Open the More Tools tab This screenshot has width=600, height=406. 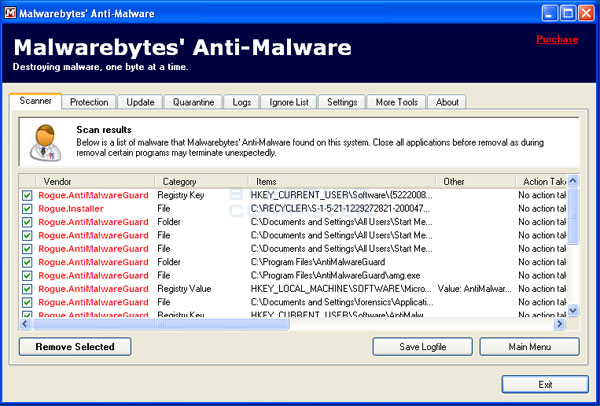click(396, 102)
